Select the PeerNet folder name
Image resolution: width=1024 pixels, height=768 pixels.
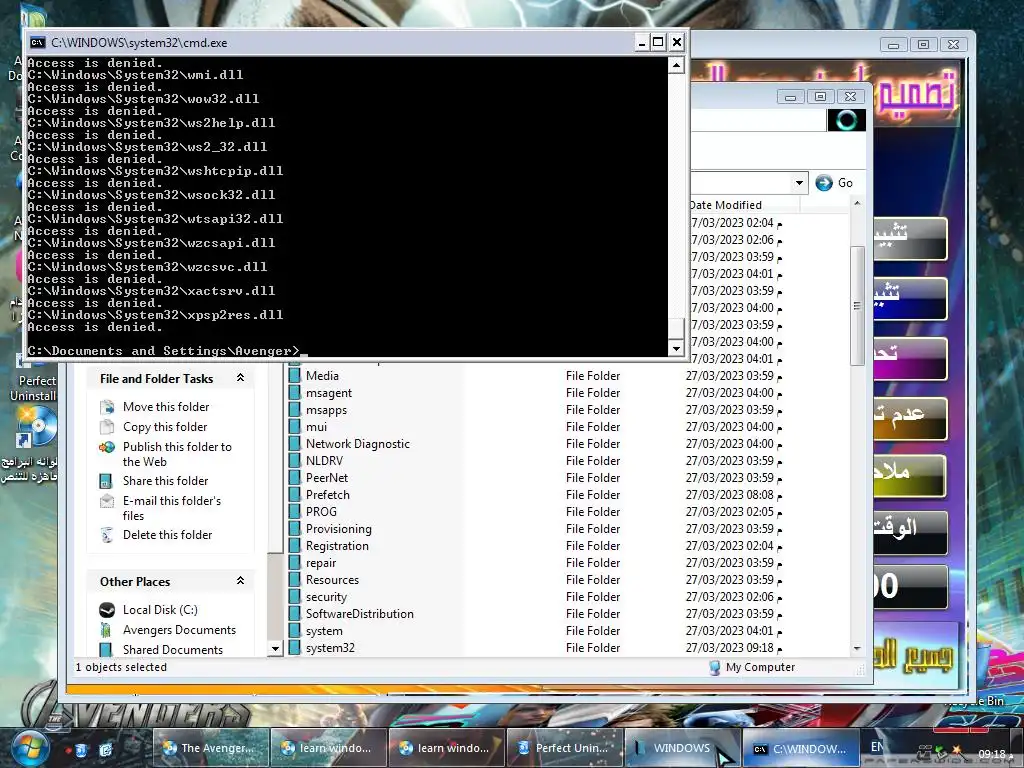click(x=327, y=478)
